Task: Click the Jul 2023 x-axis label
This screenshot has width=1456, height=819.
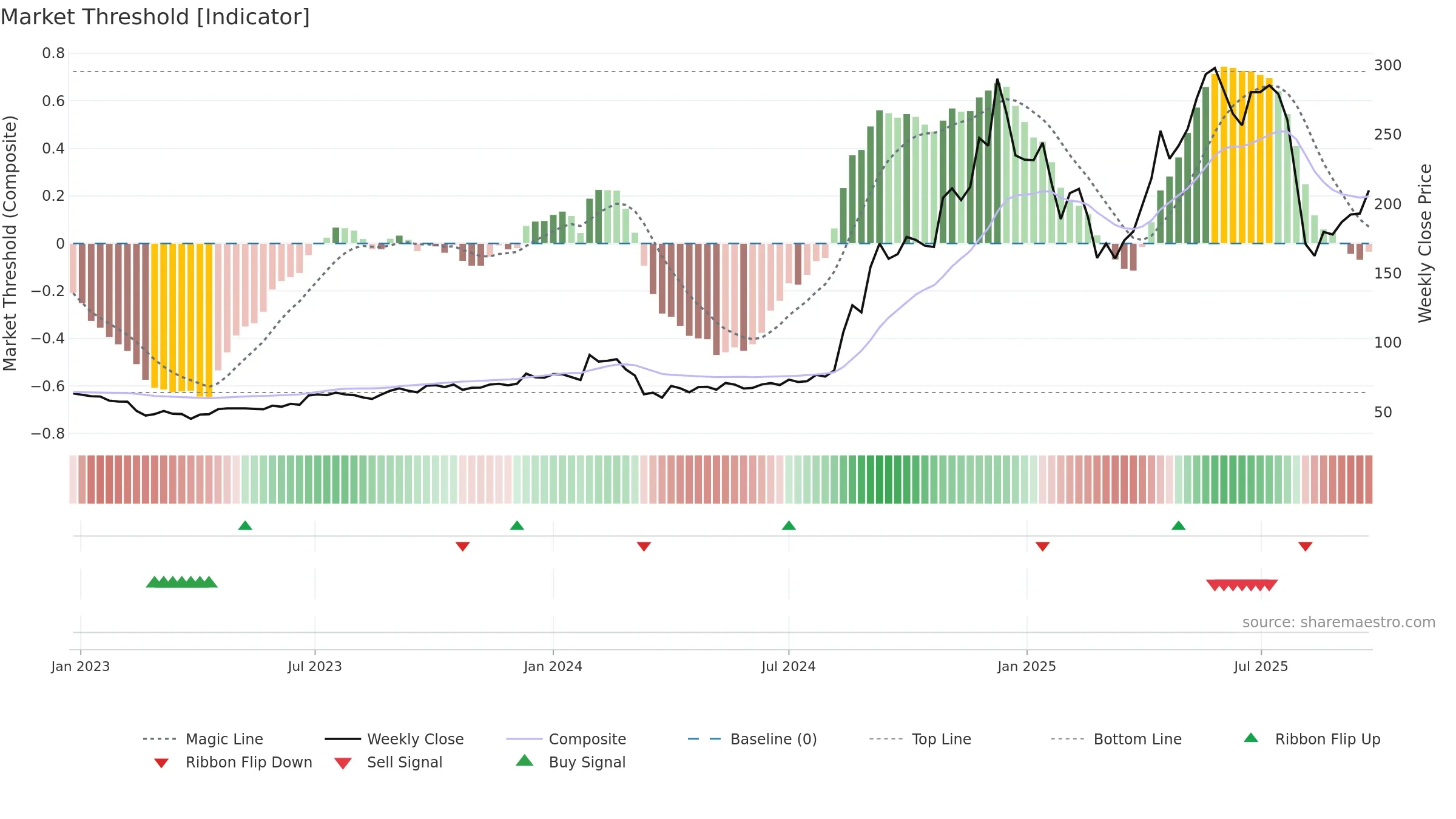Action: [x=315, y=666]
